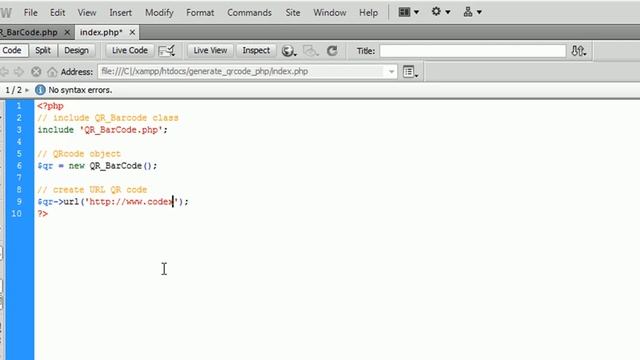The width and height of the screenshot is (640, 360).
Task: Close the QR_BarCode.php tab
Action: click(x=67, y=32)
